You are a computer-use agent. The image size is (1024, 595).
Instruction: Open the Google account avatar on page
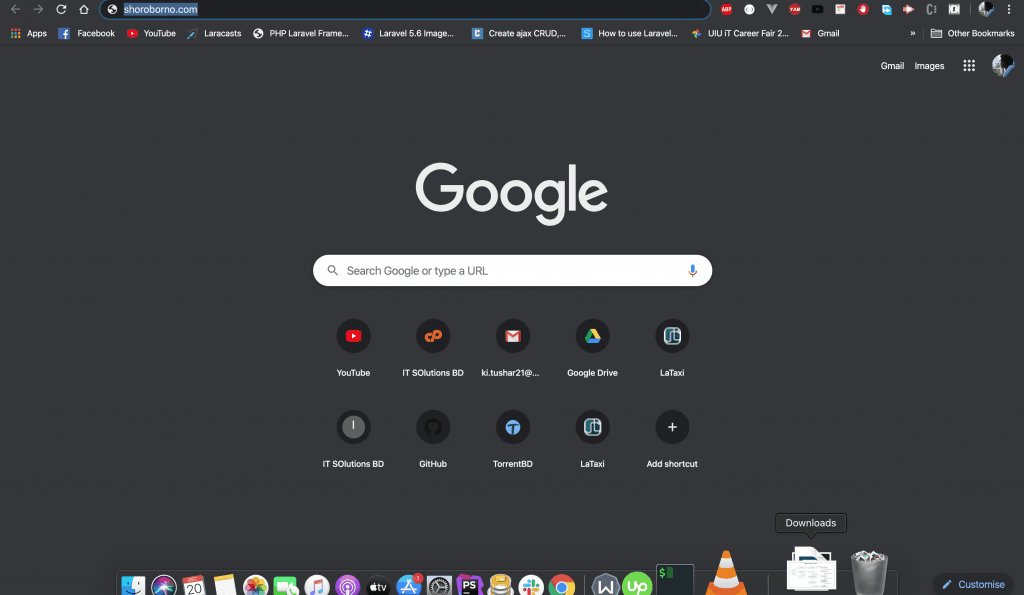coord(1002,65)
